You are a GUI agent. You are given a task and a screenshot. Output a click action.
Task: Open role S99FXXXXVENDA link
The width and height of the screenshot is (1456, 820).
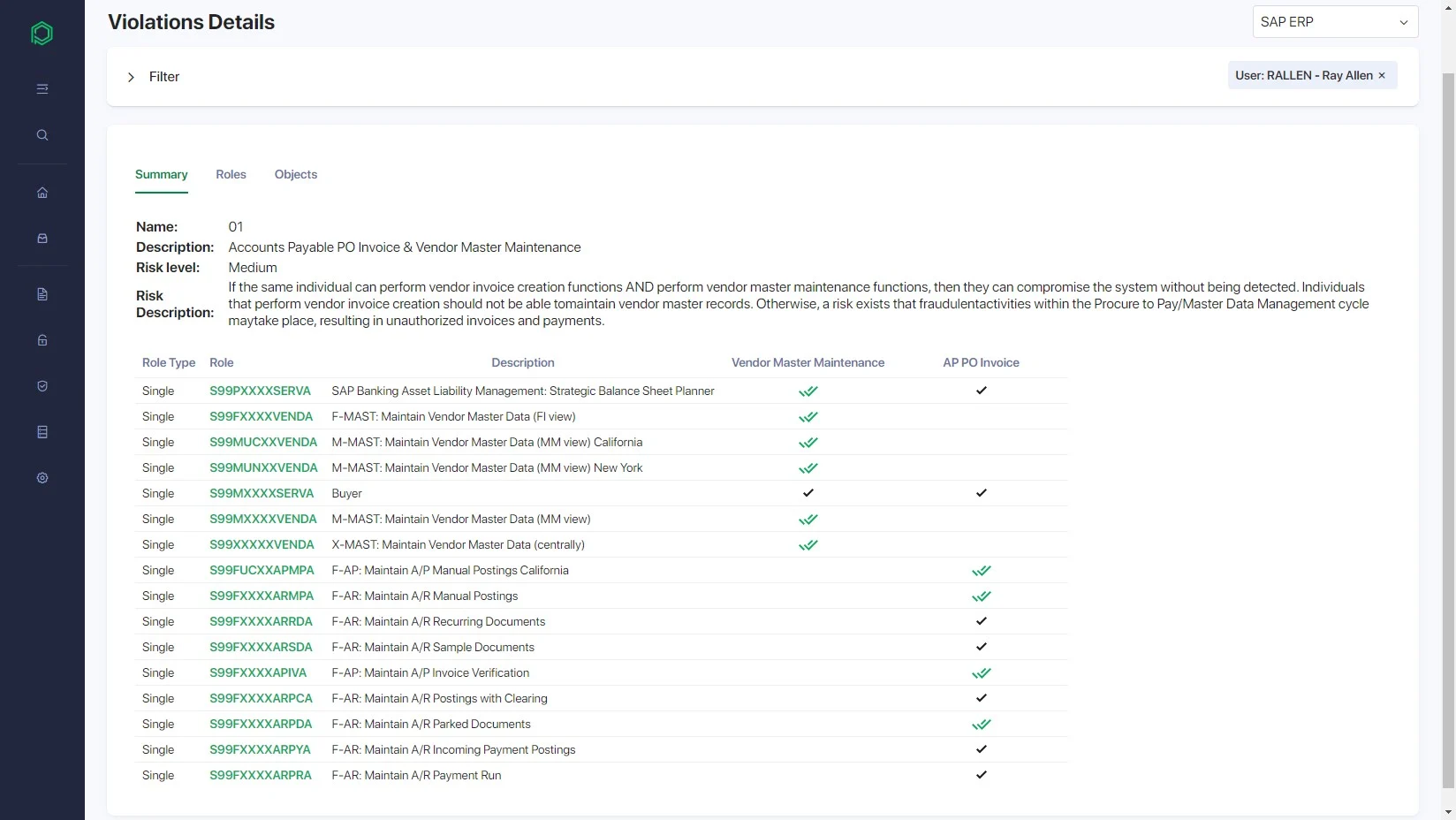tap(261, 417)
